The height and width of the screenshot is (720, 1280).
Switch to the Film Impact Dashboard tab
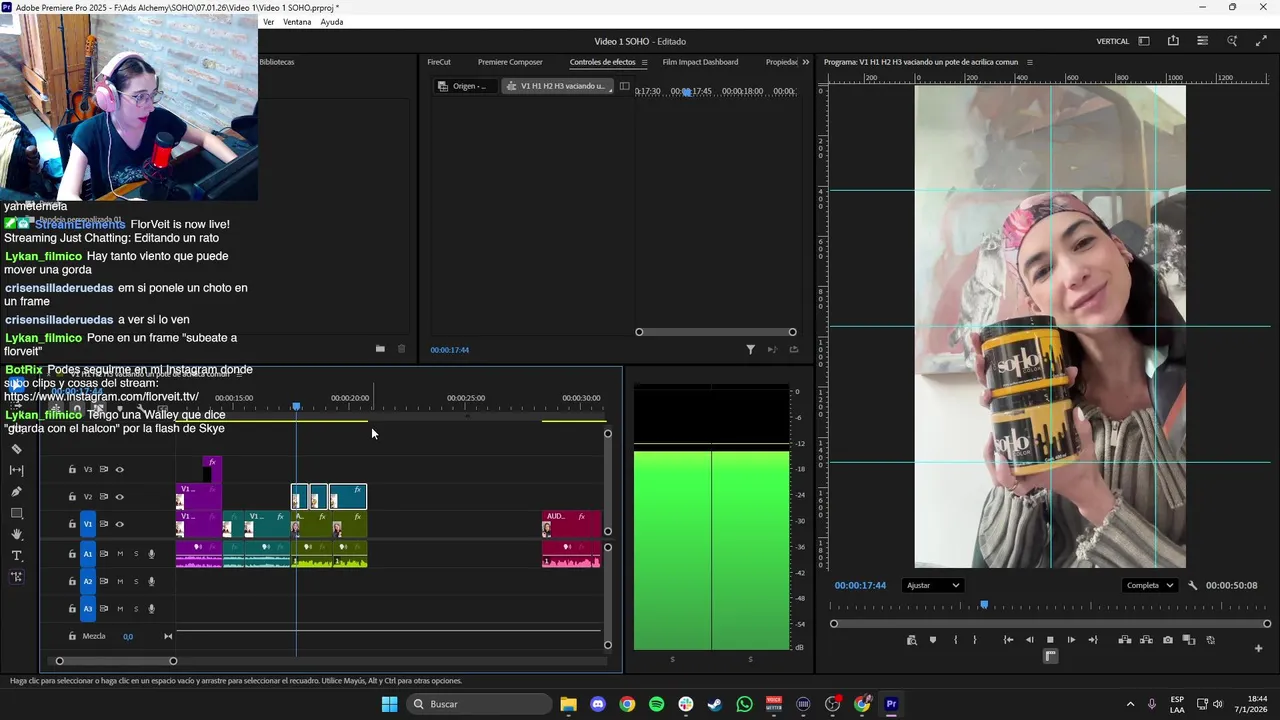click(x=700, y=62)
